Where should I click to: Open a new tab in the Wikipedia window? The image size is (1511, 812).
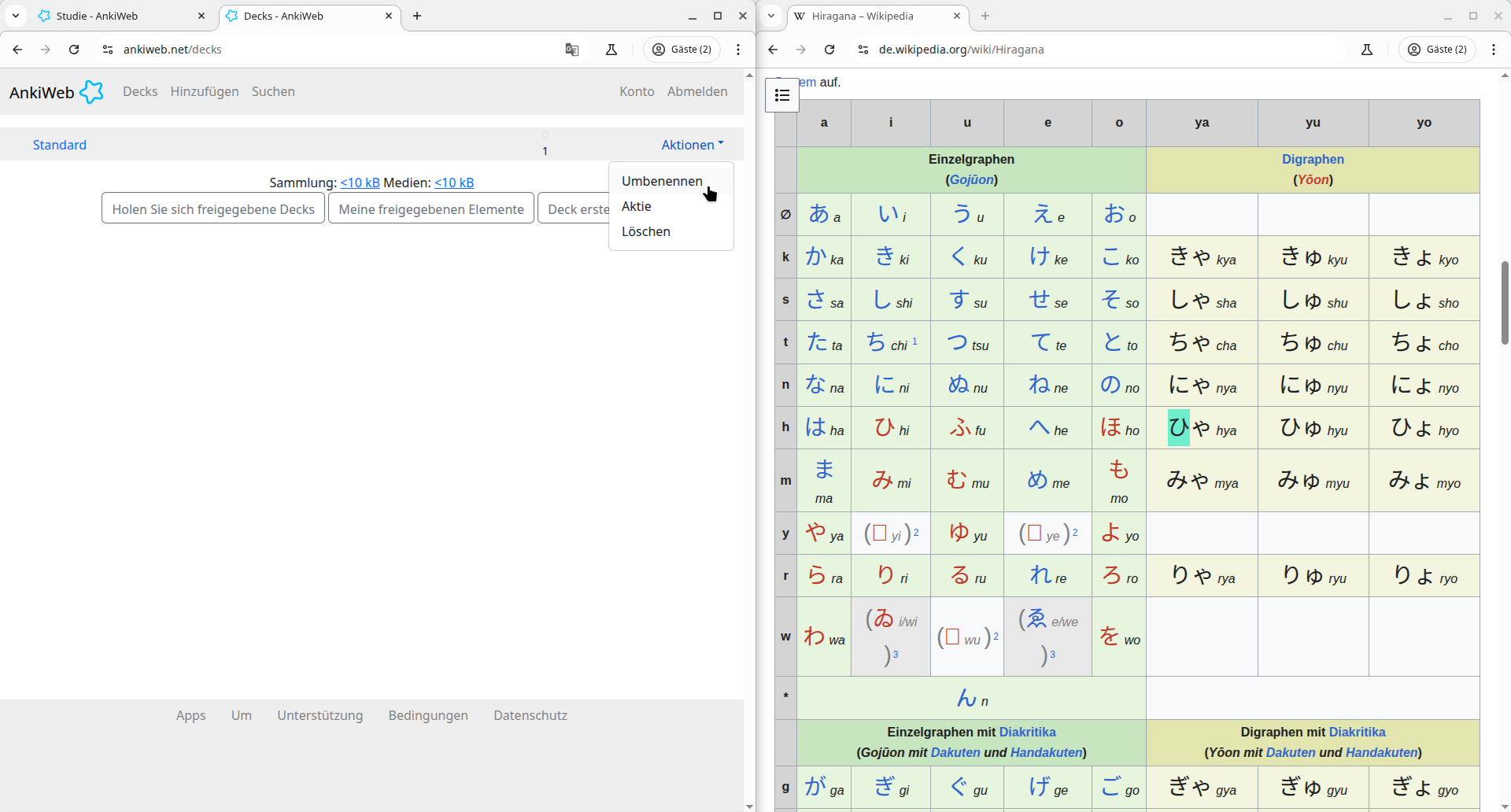(985, 16)
